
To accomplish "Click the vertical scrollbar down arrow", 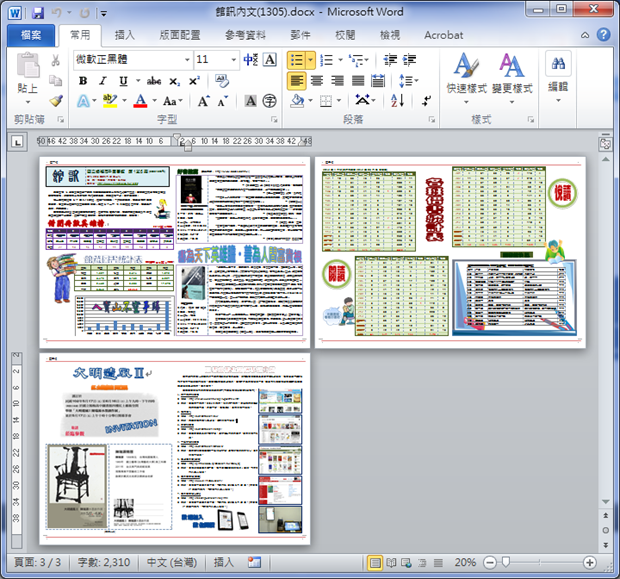I will (605, 501).
